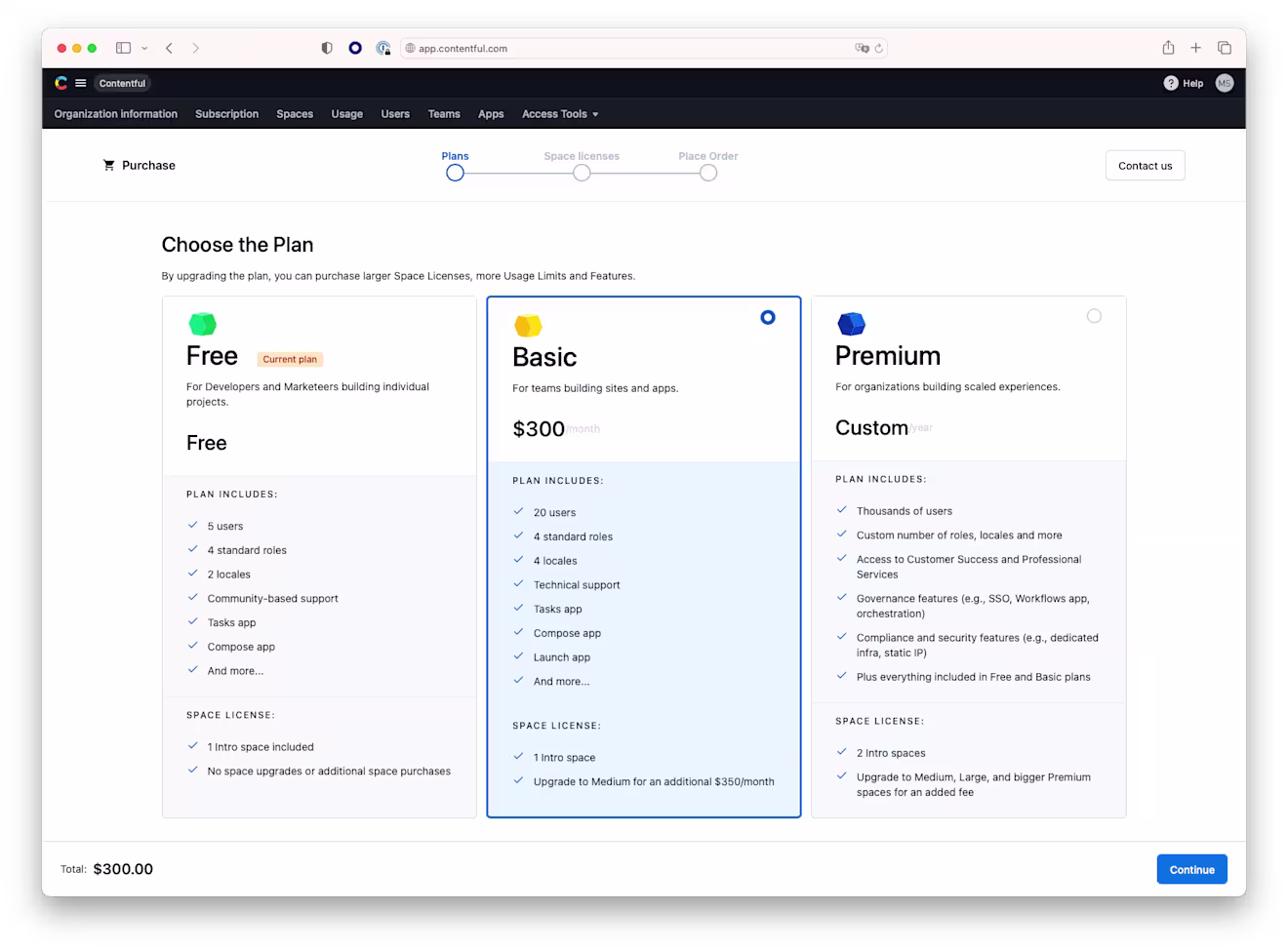The height and width of the screenshot is (952, 1288).
Task: Click the blue circle extension icon
Action: [355, 48]
